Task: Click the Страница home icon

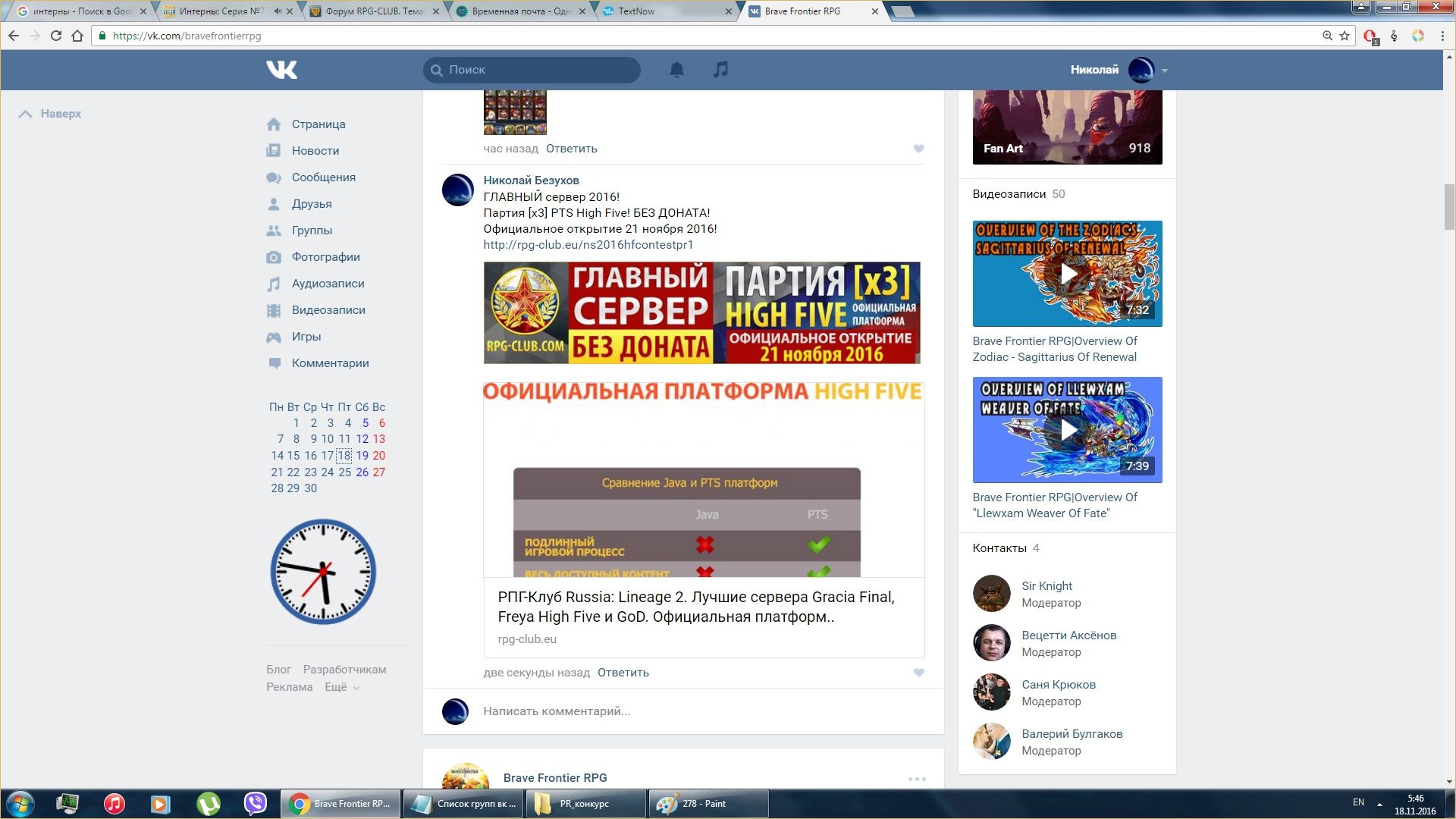Action: (274, 124)
